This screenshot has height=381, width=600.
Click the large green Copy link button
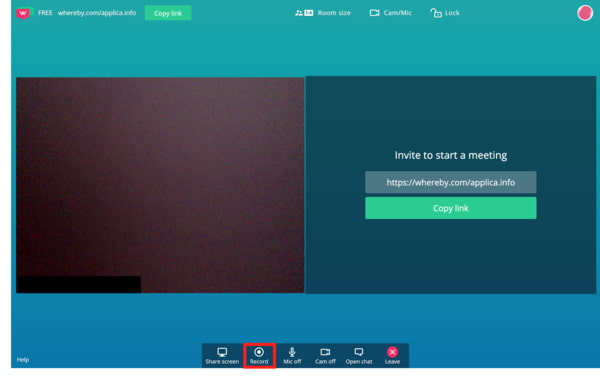coord(451,208)
